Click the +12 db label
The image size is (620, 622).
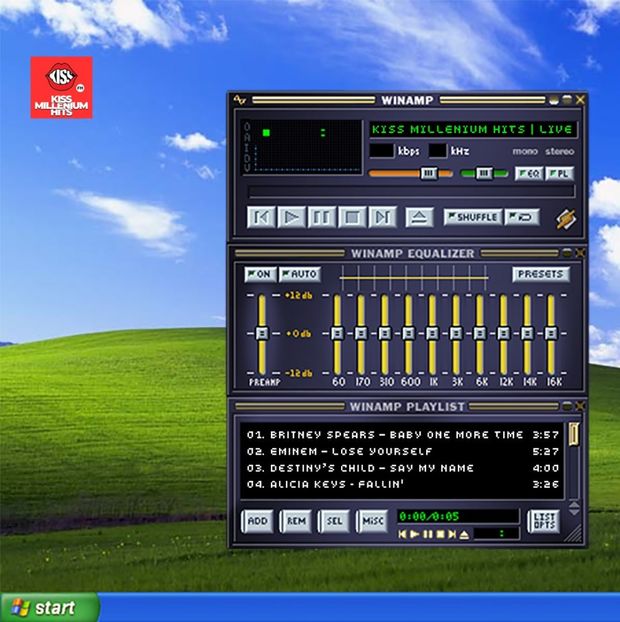point(298,296)
